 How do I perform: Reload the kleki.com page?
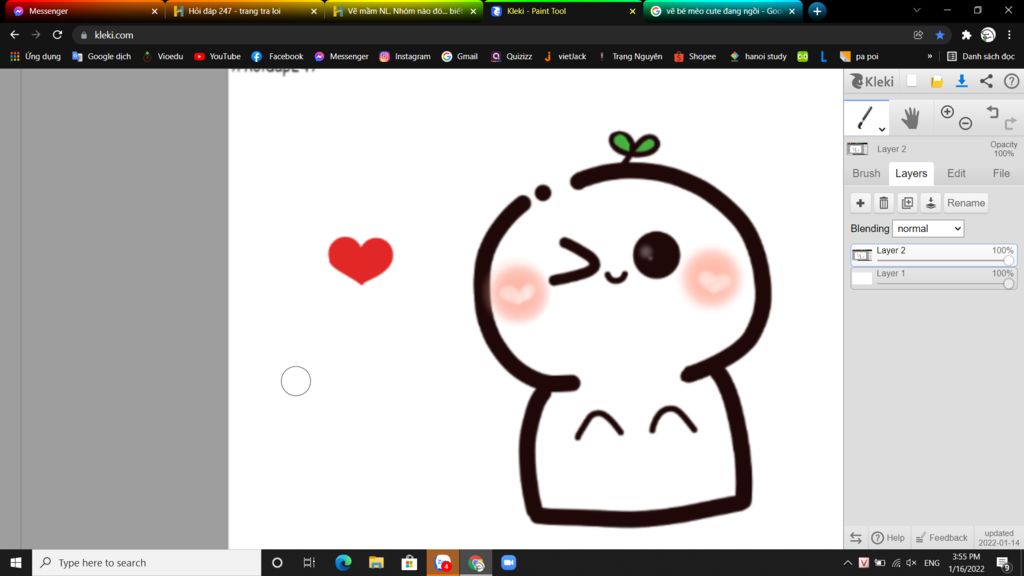pos(57,35)
